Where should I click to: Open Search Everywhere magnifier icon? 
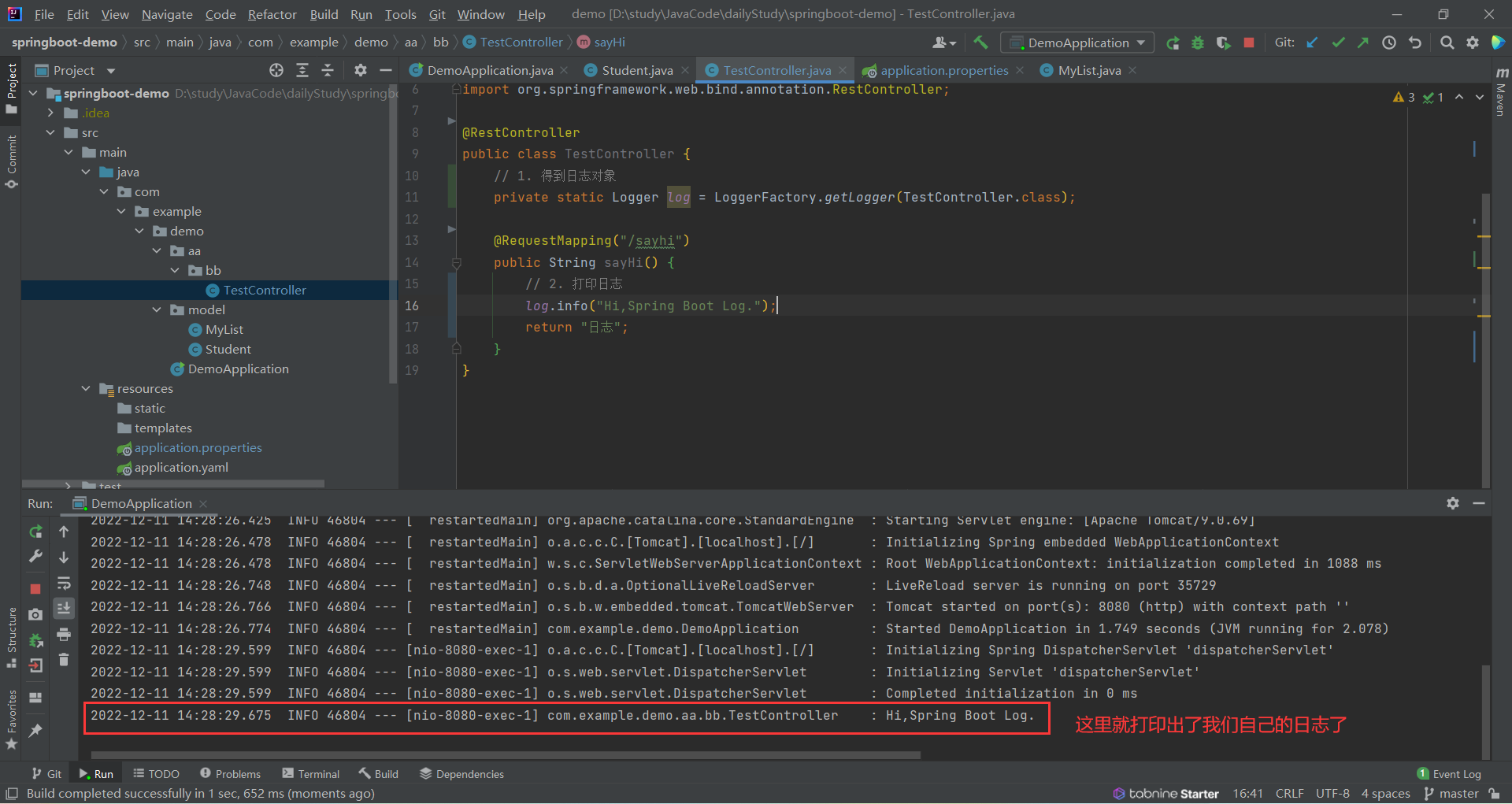coord(1447,43)
